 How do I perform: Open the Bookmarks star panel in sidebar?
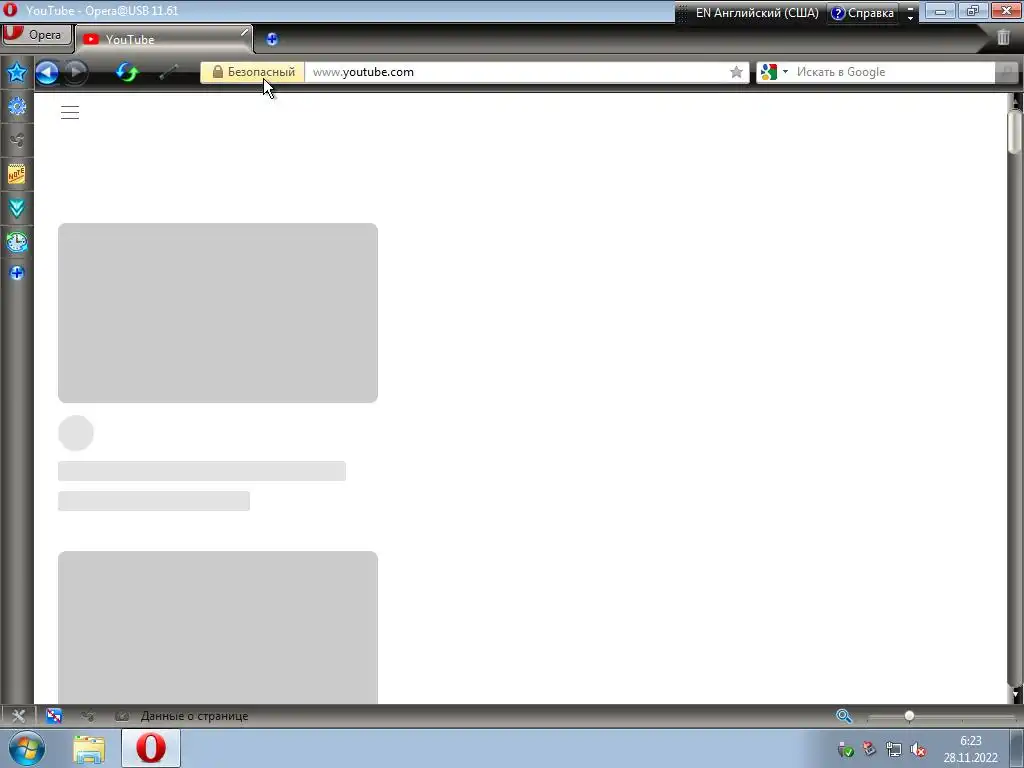point(17,72)
